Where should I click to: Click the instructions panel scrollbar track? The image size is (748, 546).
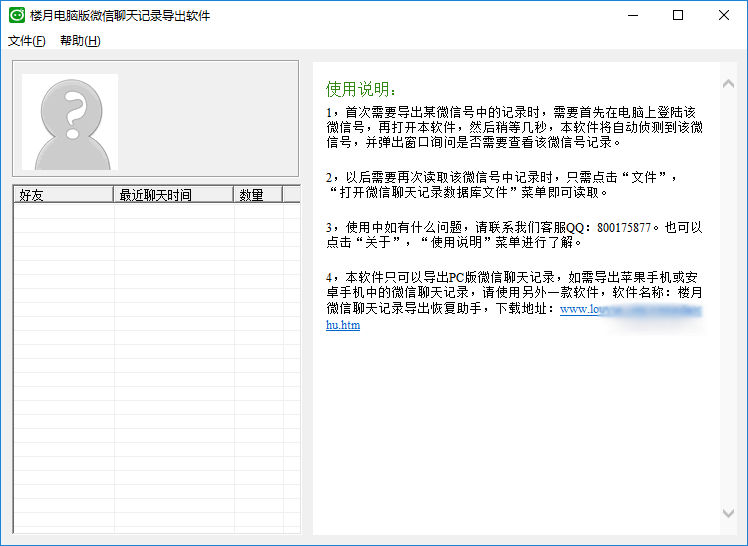728,300
